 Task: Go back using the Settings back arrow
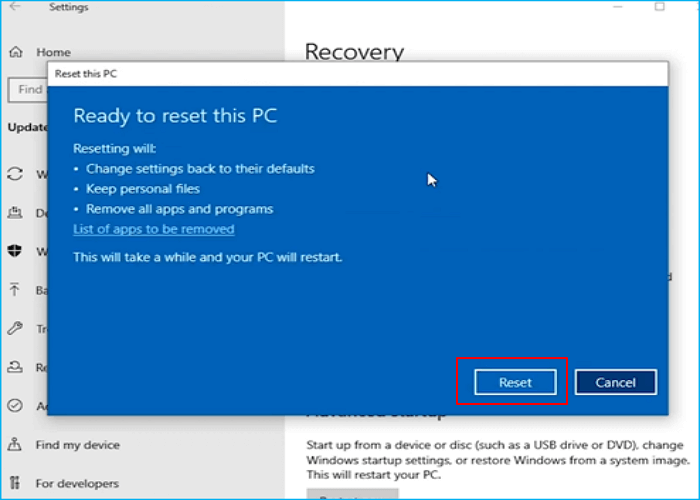(x=15, y=8)
